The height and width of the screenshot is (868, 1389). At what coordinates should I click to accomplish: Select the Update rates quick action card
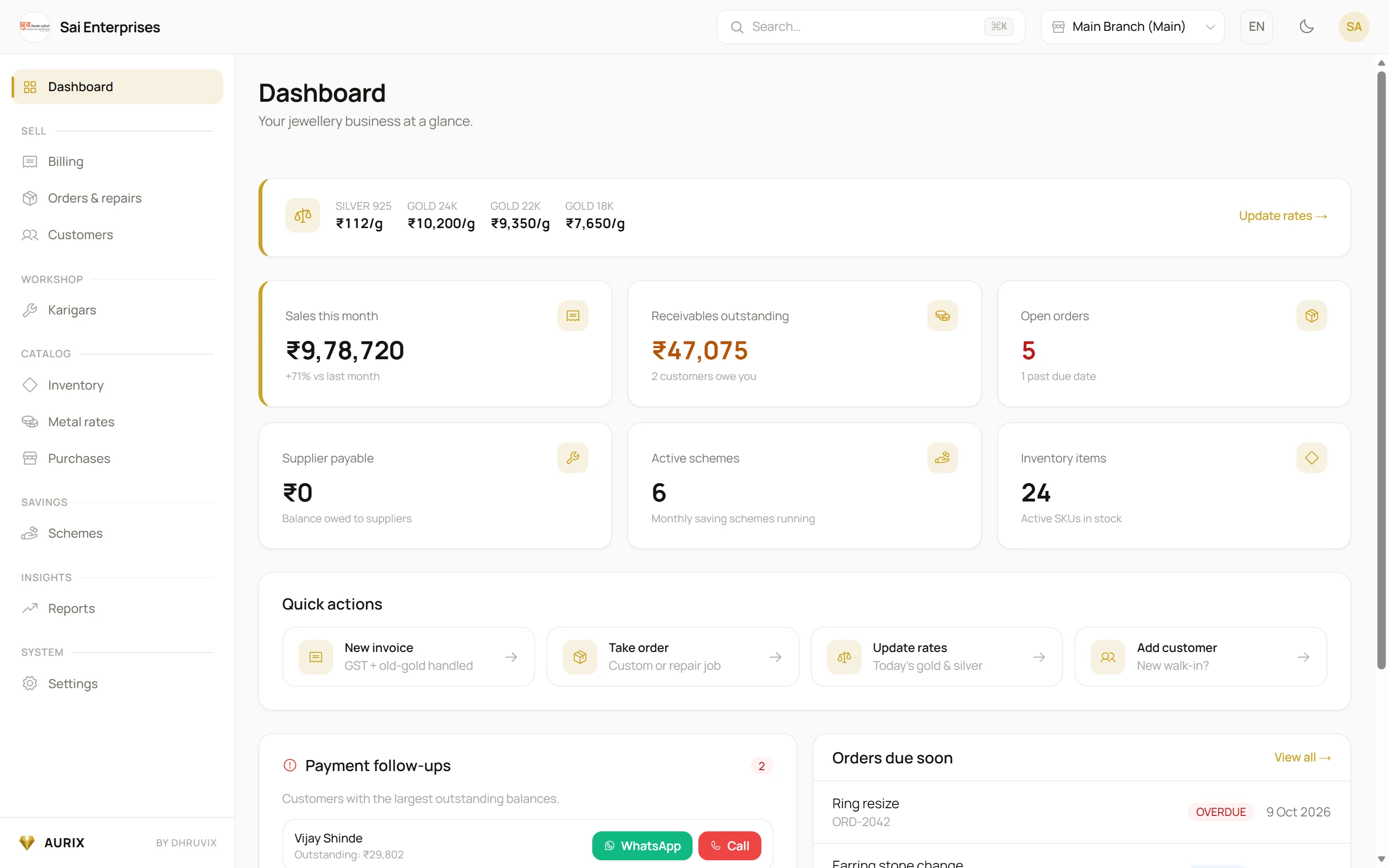click(936, 657)
